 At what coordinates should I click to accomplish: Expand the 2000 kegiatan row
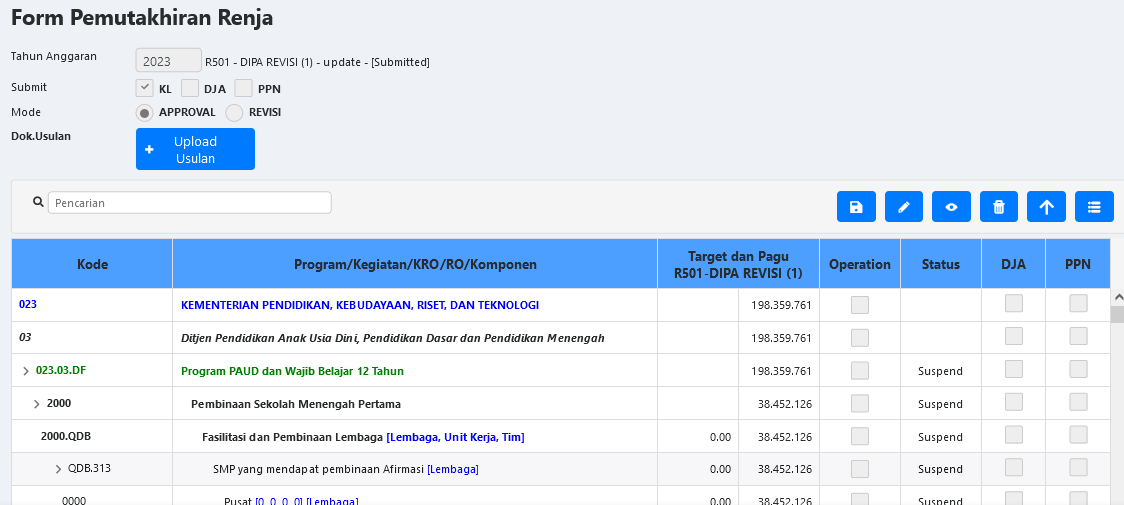click(x=37, y=404)
